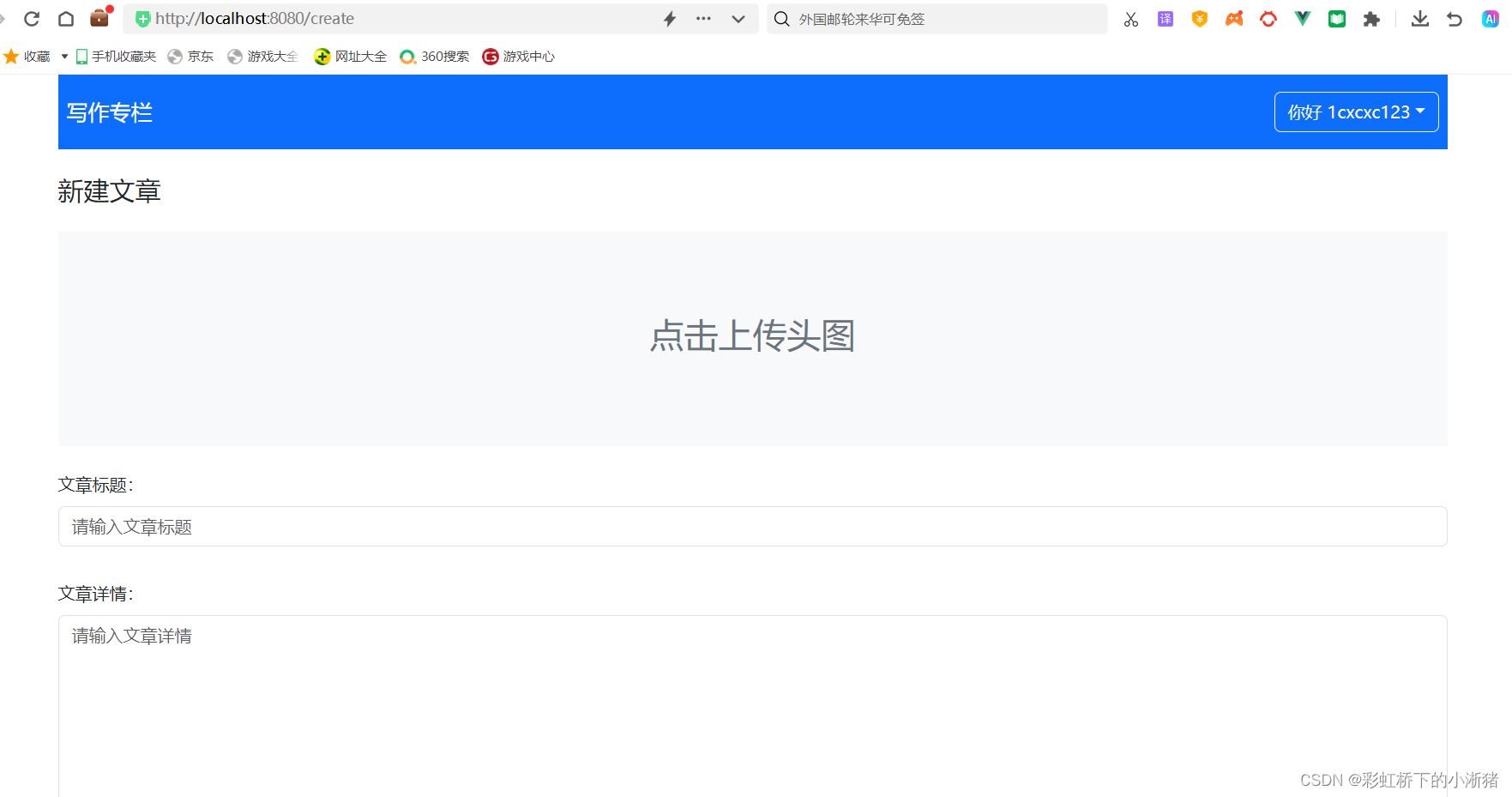
Task: Click the restore-tab undo arrow icon
Action: [x=1454, y=18]
